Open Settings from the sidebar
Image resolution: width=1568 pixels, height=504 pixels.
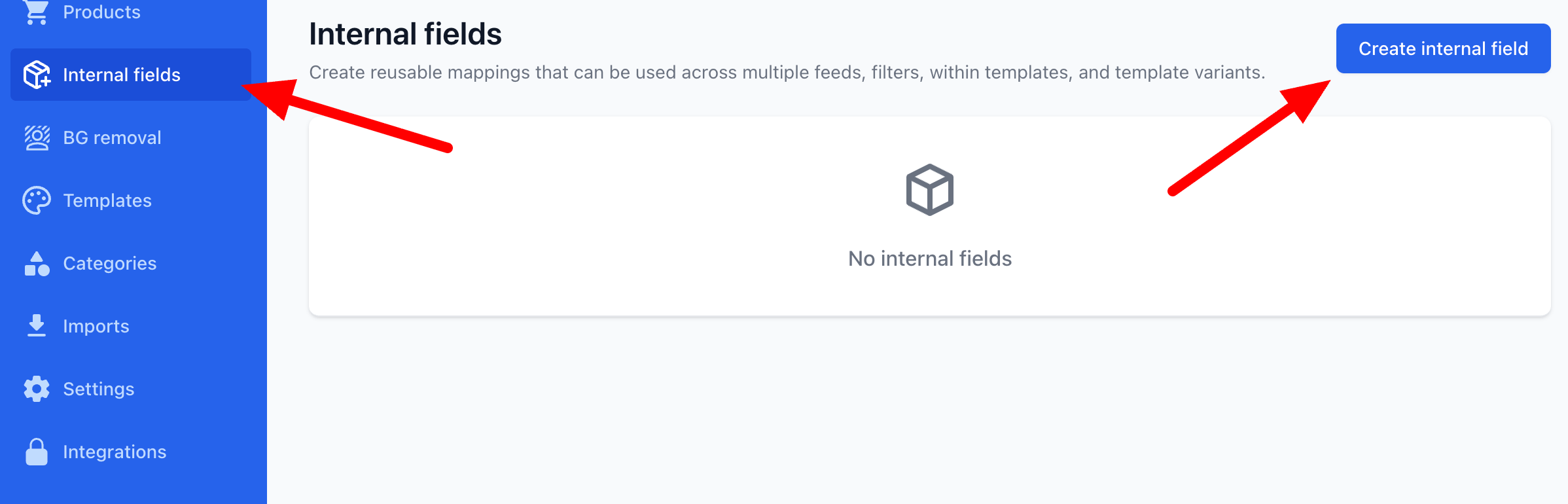point(99,388)
